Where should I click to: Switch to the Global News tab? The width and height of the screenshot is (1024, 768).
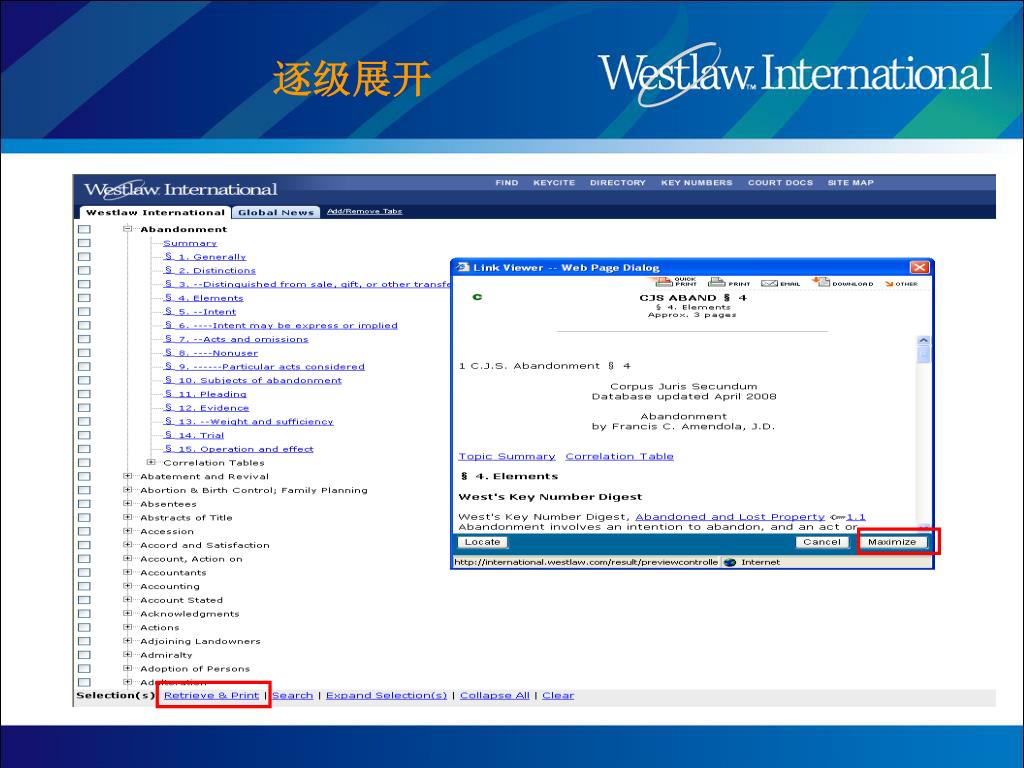coord(276,212)
